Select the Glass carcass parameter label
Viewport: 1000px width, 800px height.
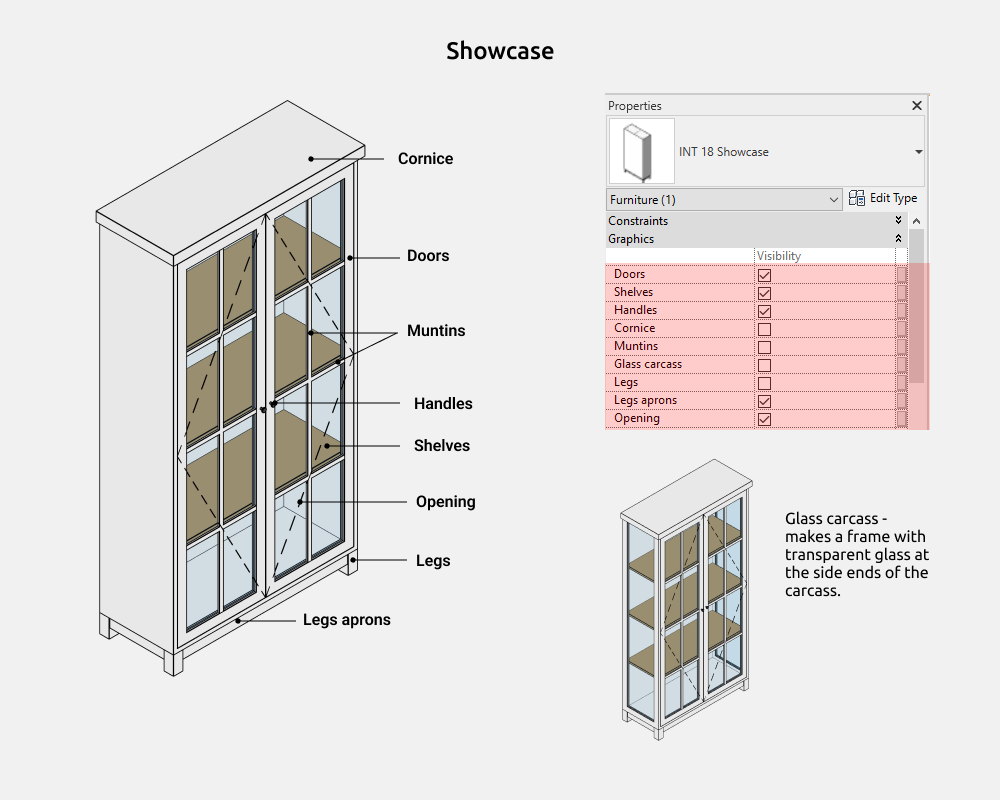648,364
